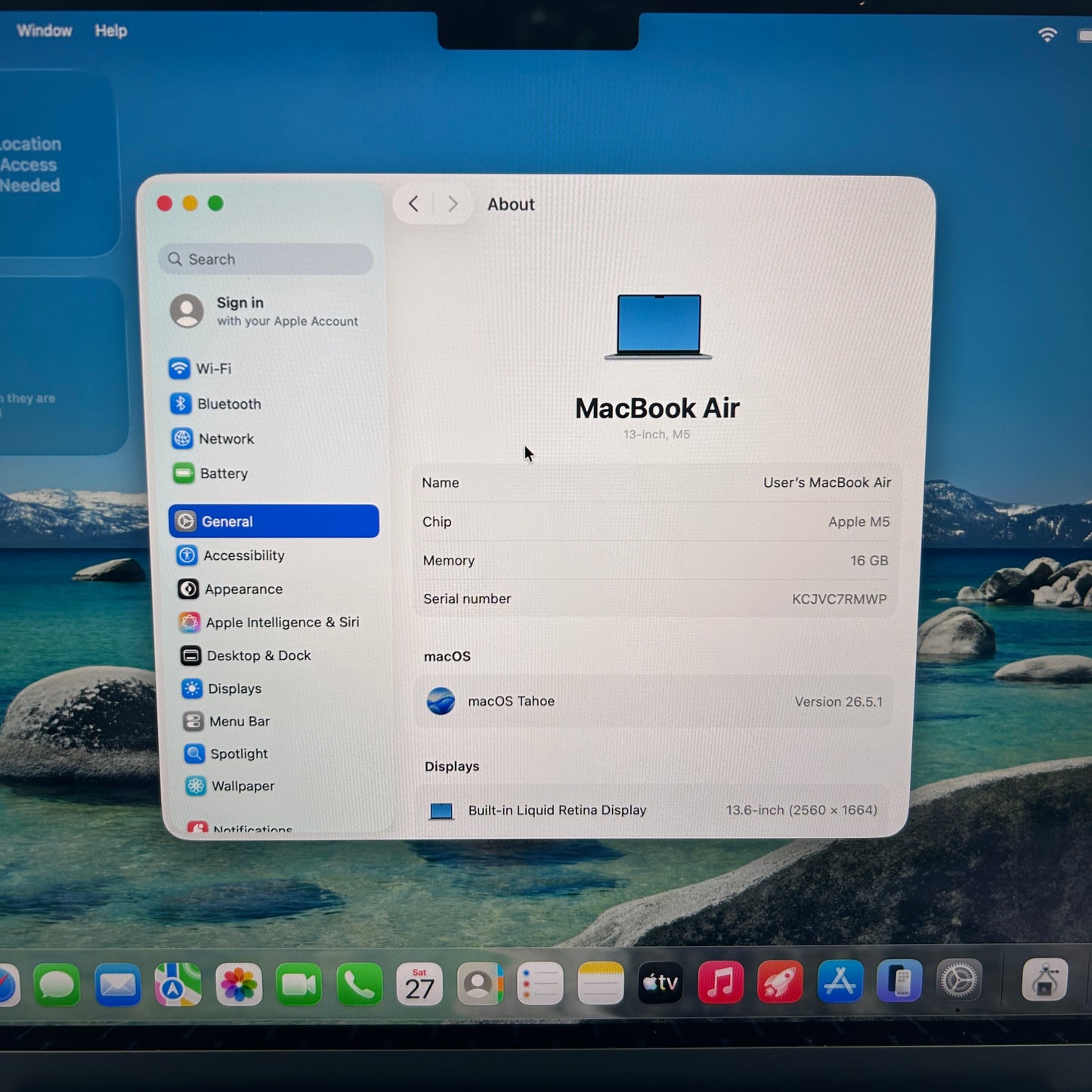The height and width of the screenshot is (1092, 1092).
Task: Select the General sidebar item
Action: tap(274, 521)
